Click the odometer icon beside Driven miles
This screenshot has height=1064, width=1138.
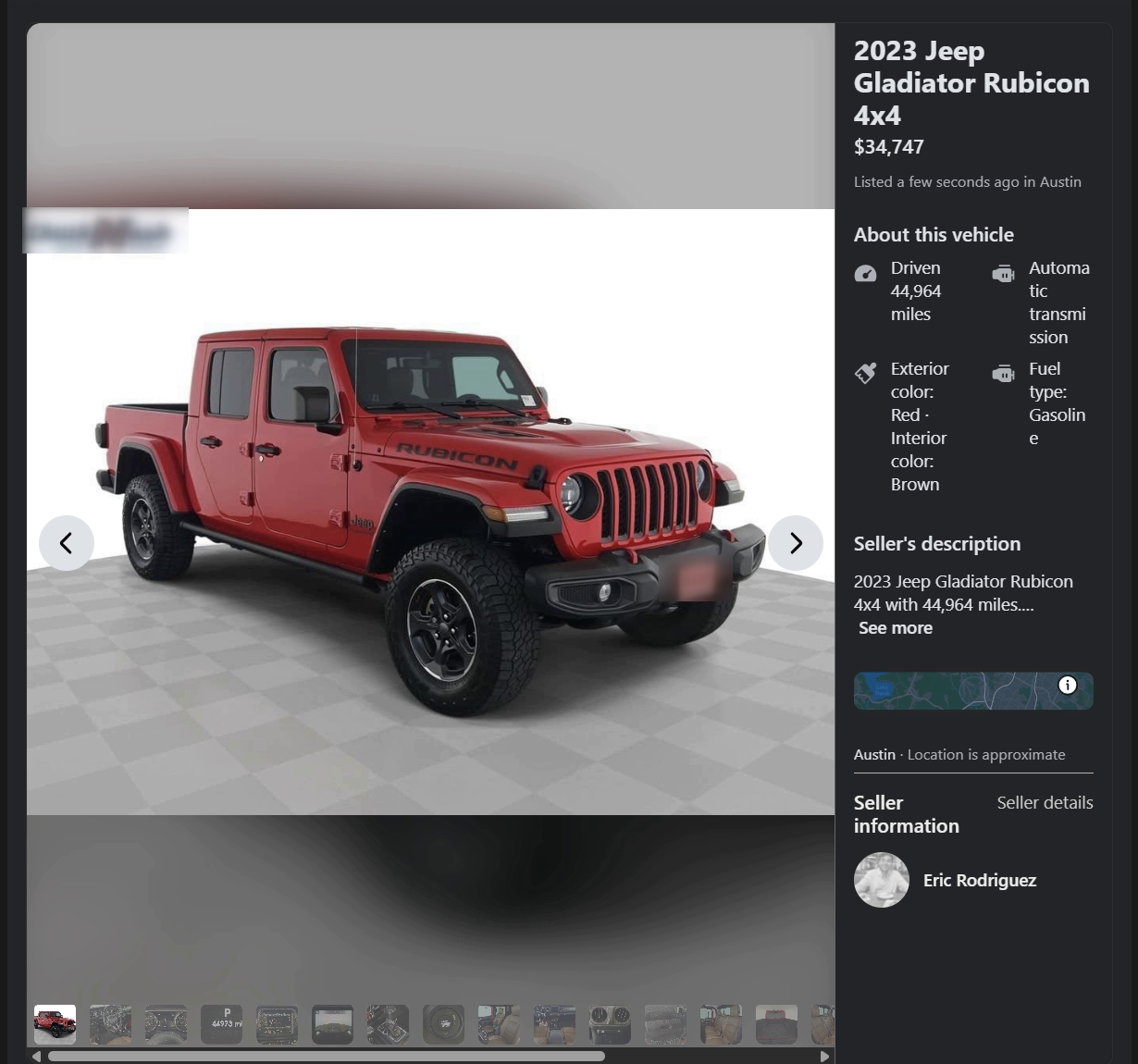[865, 274]
